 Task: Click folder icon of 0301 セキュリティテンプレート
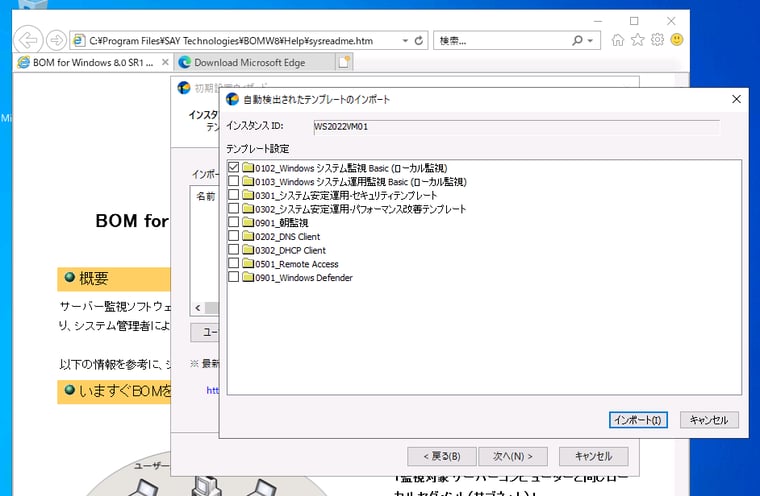(x=248, y=194)
